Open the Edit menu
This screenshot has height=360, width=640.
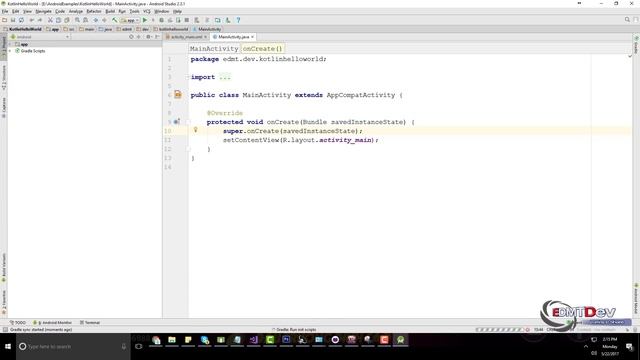16,11
